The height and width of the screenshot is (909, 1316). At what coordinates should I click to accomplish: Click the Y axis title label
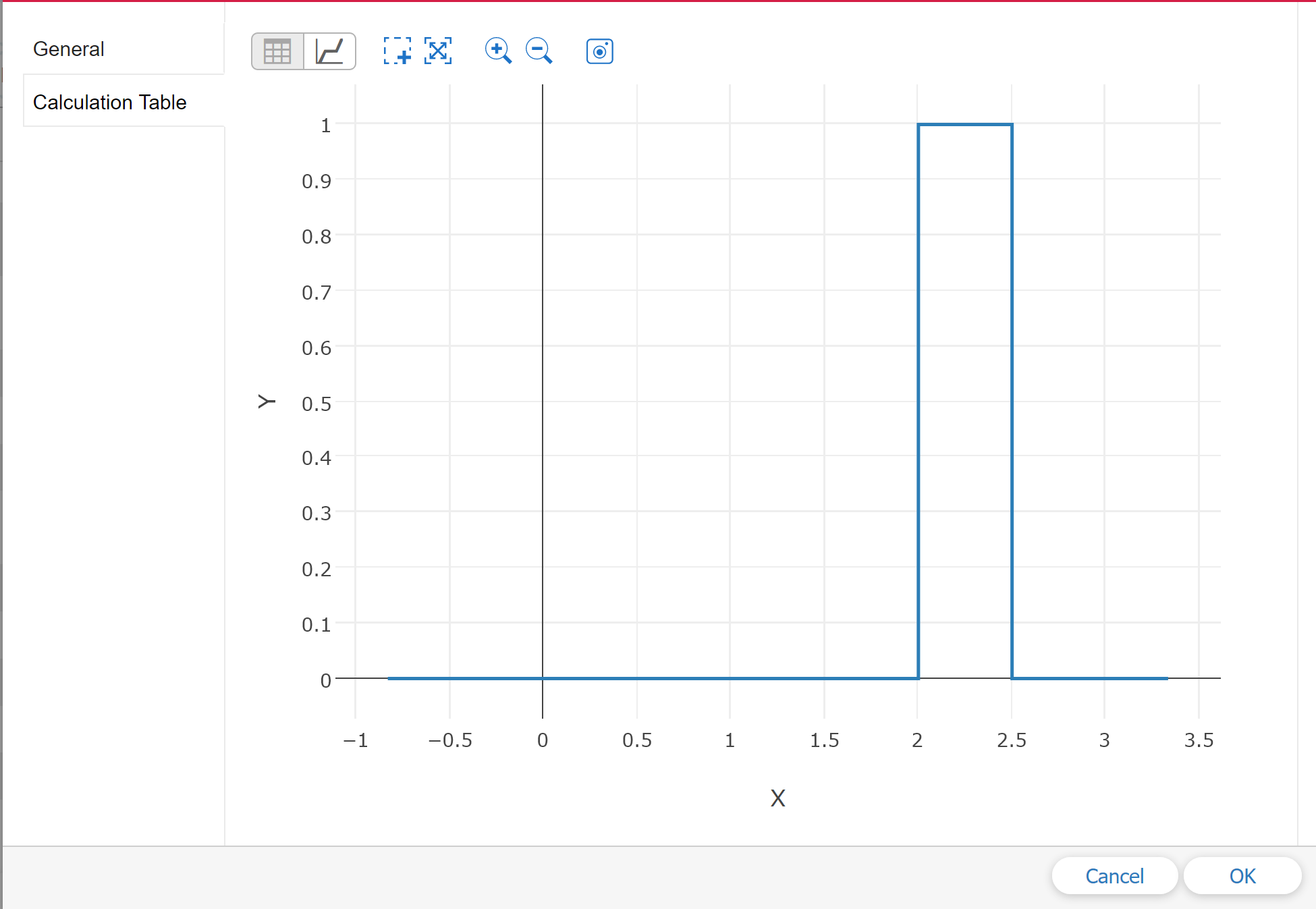pos(267,402)
